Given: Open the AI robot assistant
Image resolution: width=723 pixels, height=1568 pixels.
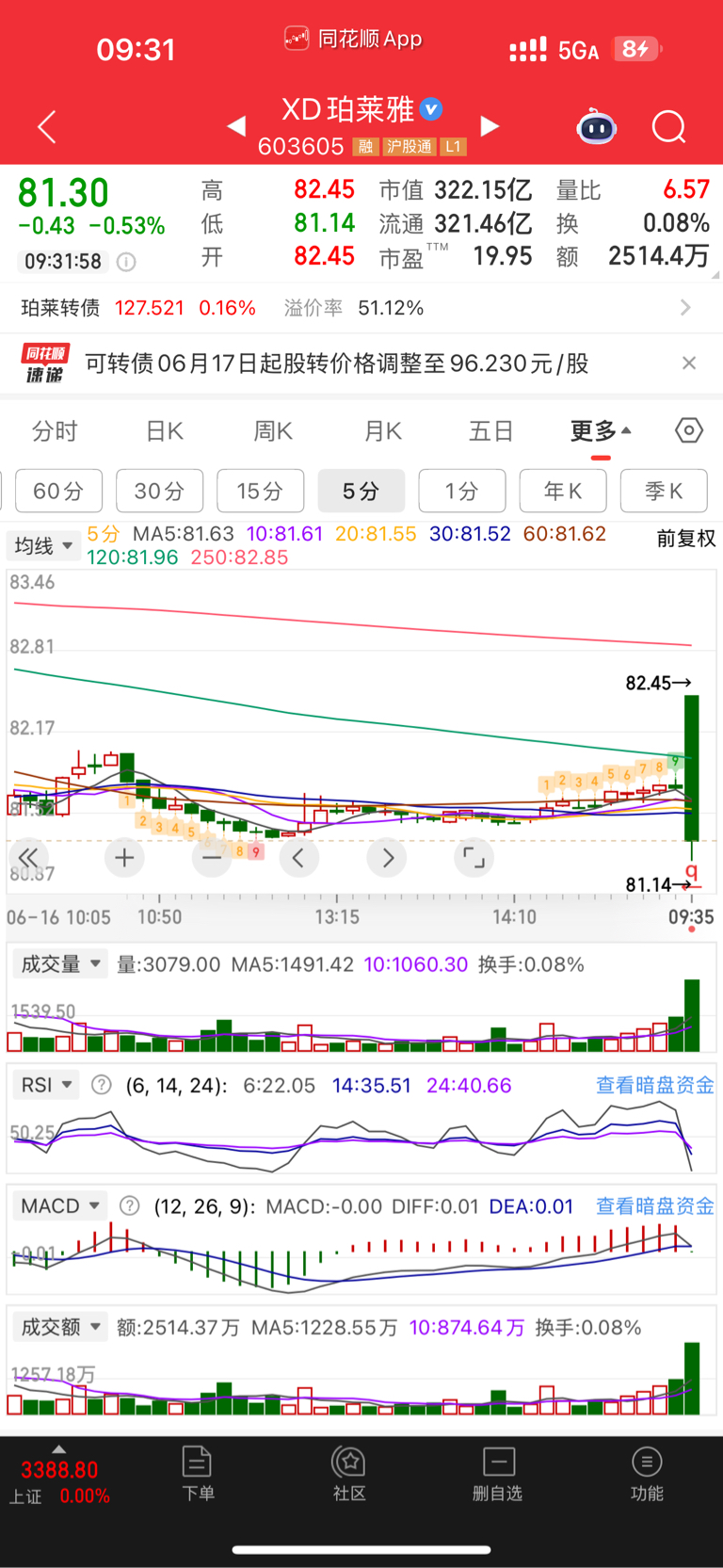Looking at the screenshot, I should [596, 126].
